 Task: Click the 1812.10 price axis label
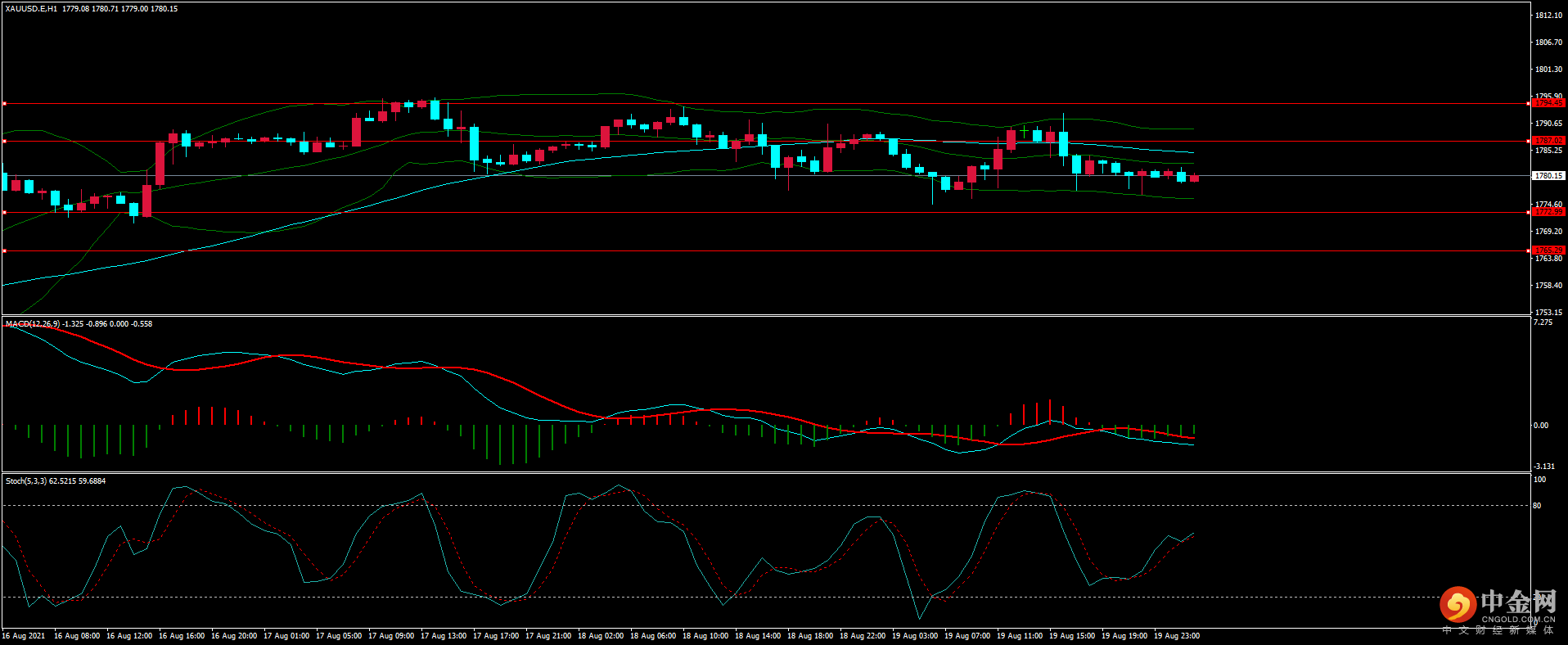pyautogui.click(x=1548, y=16)
